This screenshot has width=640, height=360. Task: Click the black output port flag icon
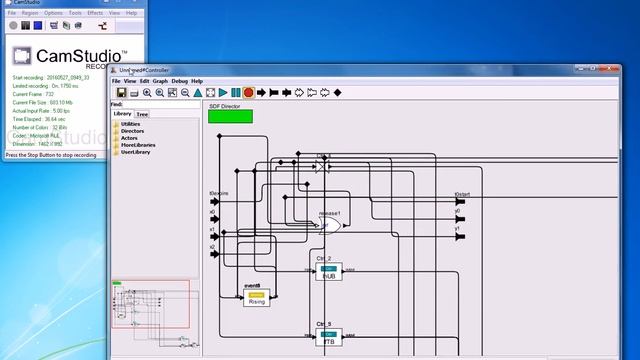pos(274,93)
